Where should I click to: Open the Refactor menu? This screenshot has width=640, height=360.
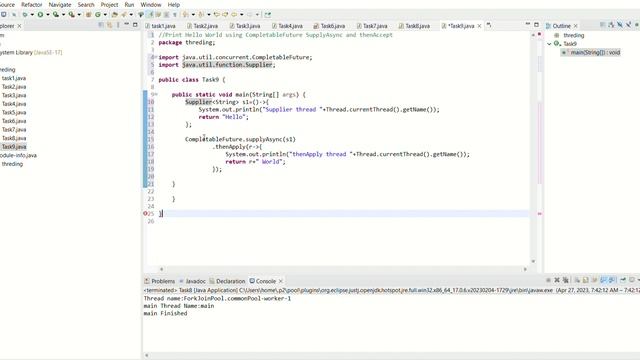click(x=31, y=4)
